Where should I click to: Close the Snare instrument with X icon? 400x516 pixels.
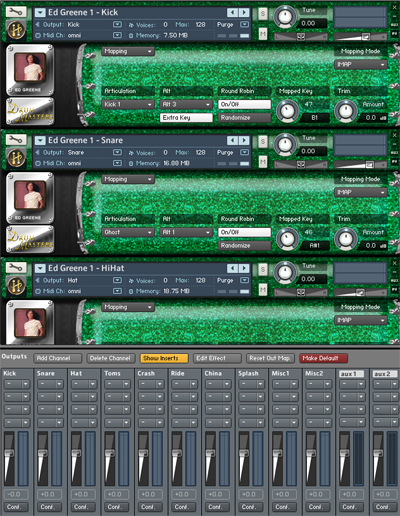click(394, 135)
